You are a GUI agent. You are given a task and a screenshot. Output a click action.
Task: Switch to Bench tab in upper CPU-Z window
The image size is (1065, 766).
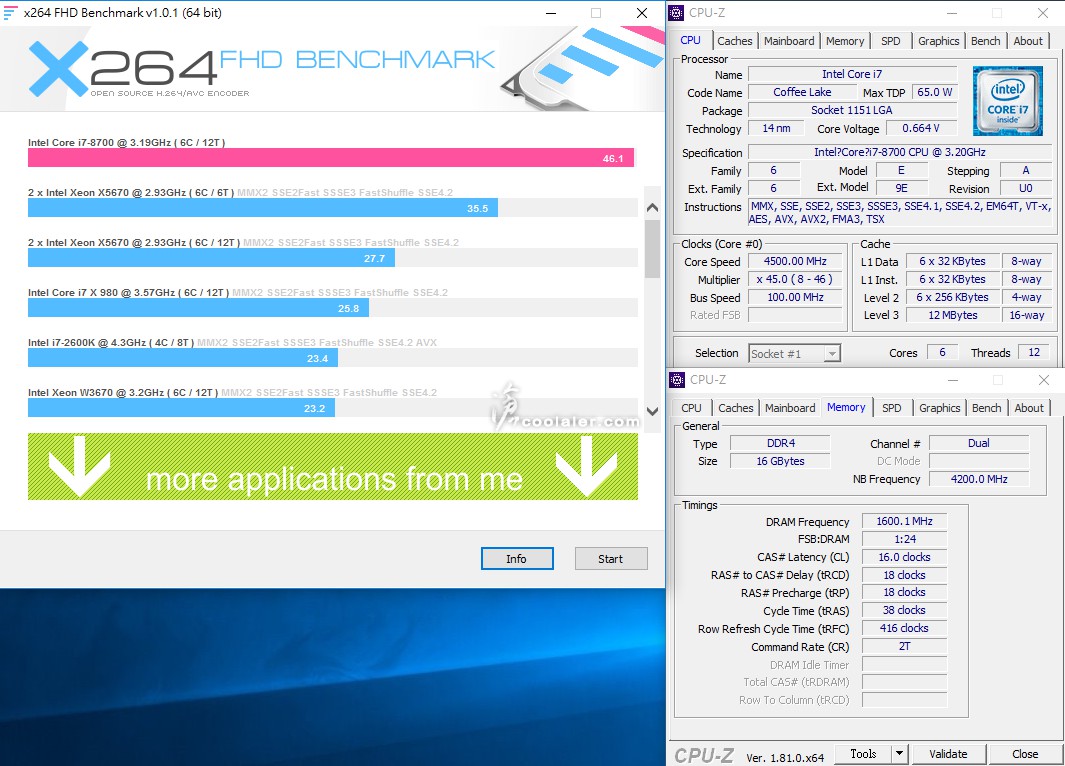click(x=986, y=41)
